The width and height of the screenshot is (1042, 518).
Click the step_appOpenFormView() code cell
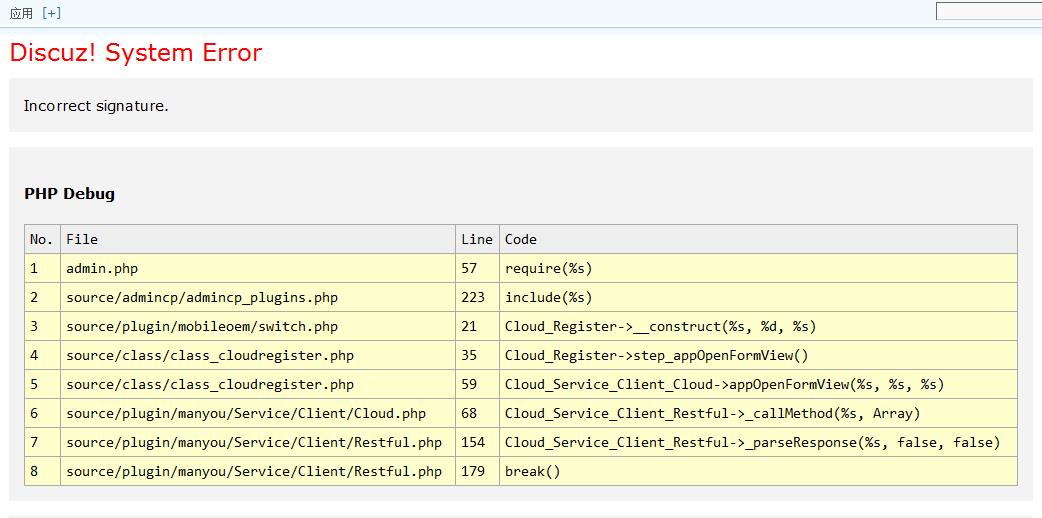point(657,355)
